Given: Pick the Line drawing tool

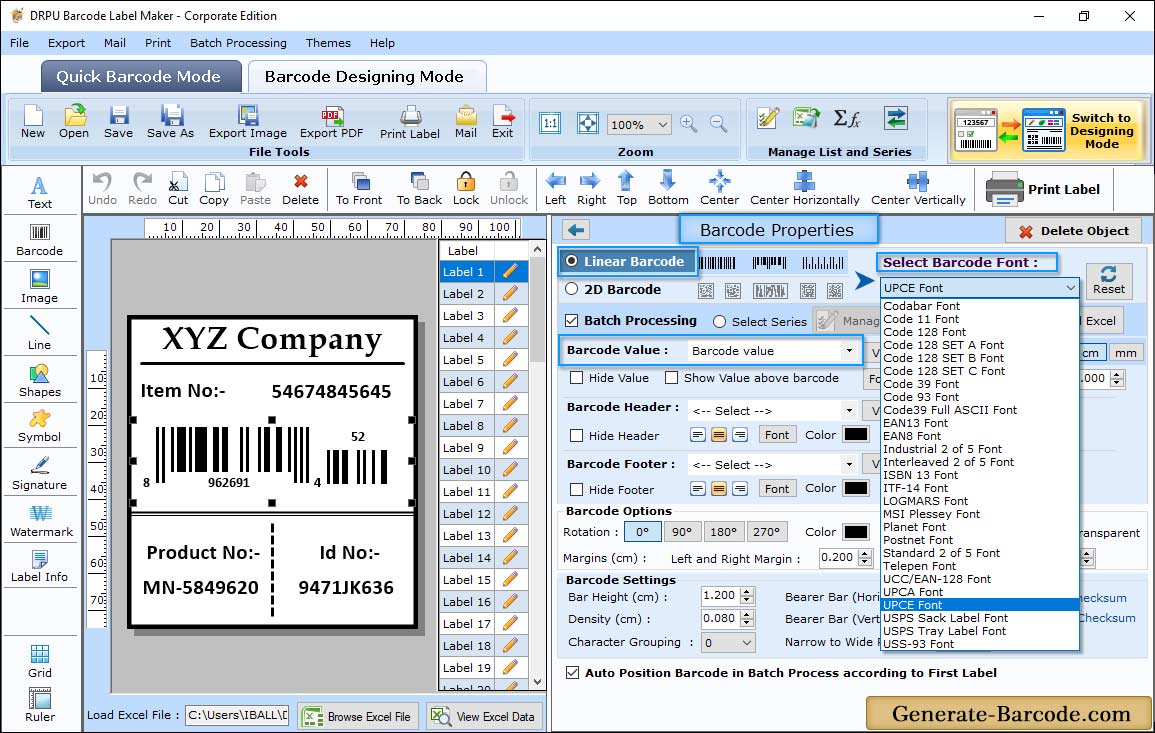Looking at the screenshot, I should pyautogui.click(x=40, y=333).
